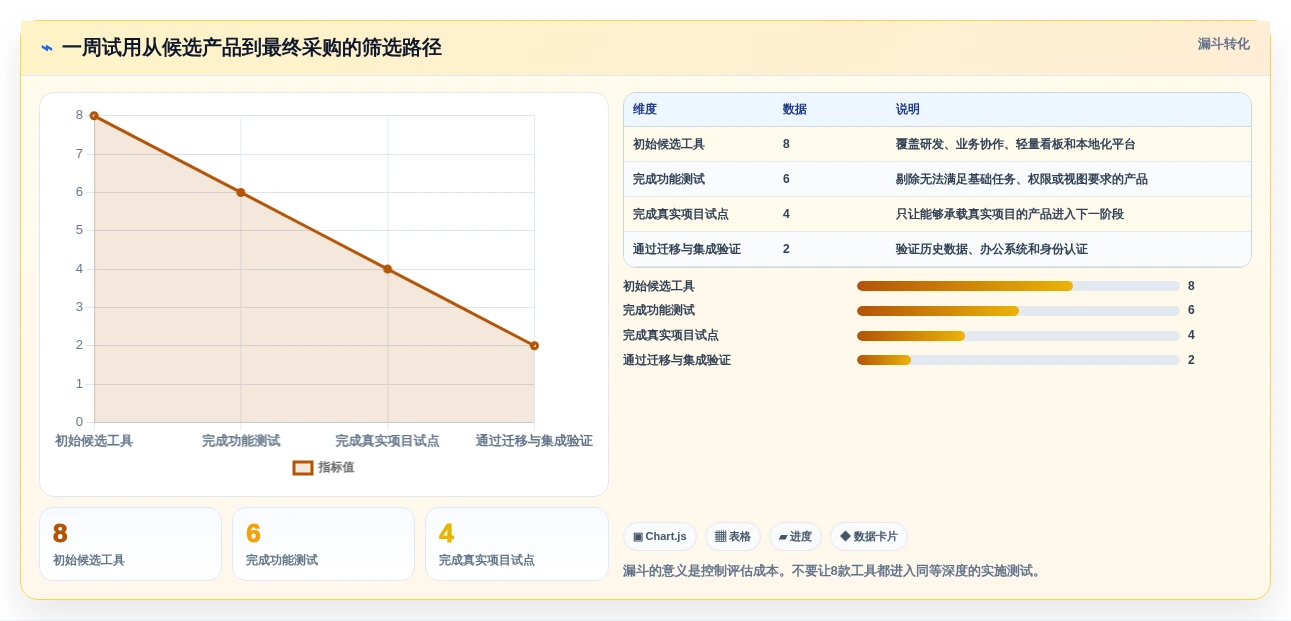
Task: Toggle the 指标值 legend swatch
Action: point(303,468)
